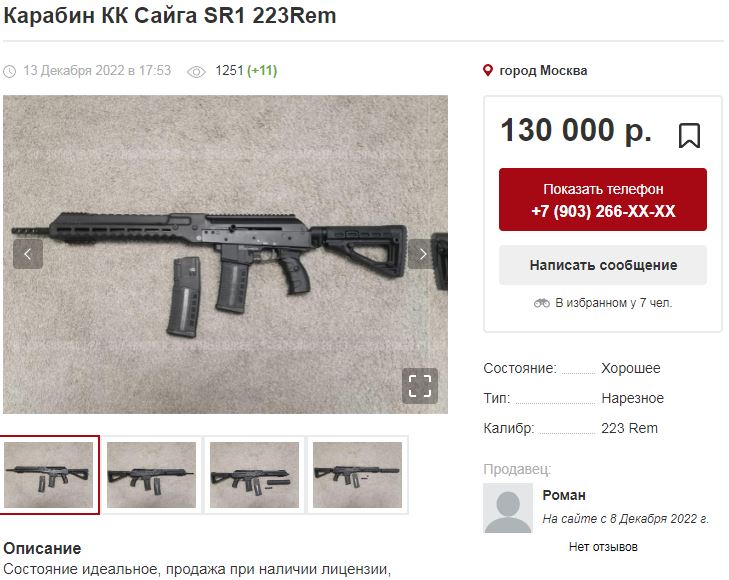Select the fourth carbine thumbnail

coord(357,475)
